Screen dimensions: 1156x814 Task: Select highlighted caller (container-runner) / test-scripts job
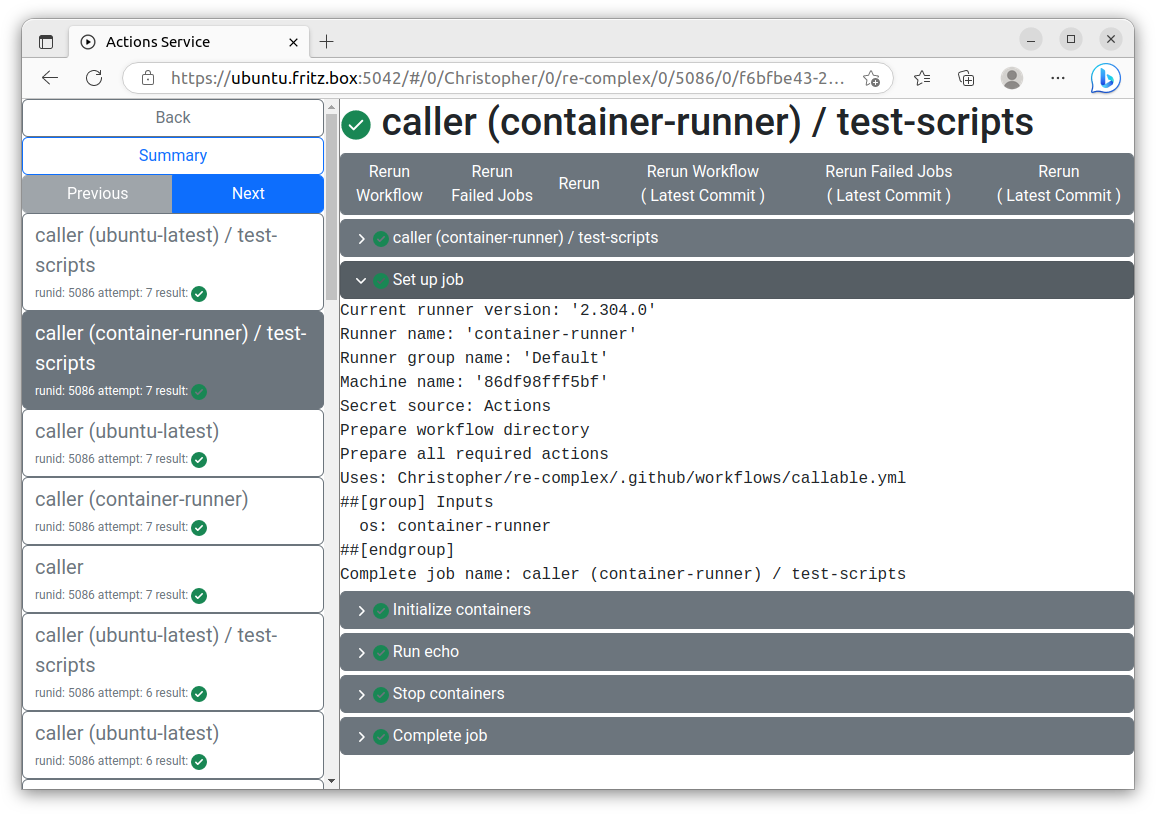click(x=173, y=361)
